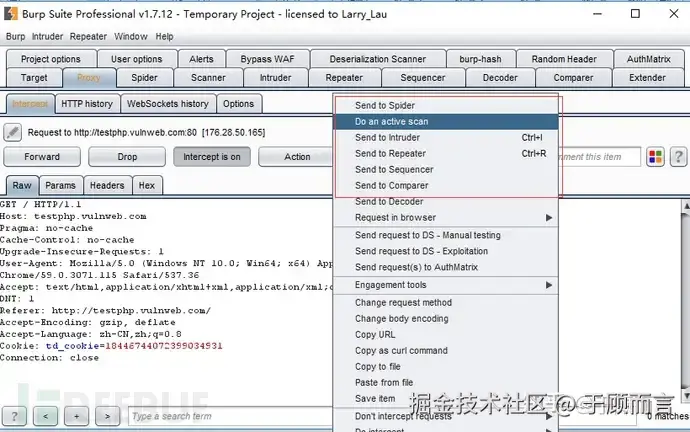
Task: Open the Action dropdown button
Action: [x=297, y=157]
